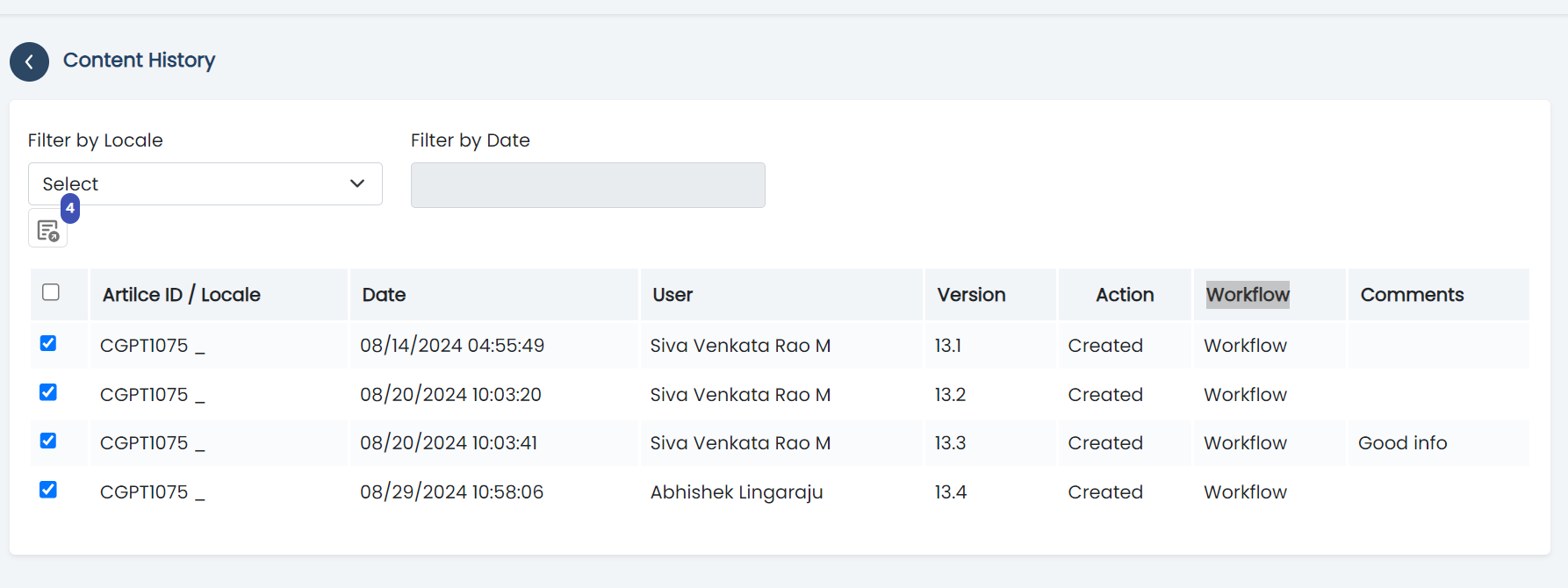This screenshot has width=1568, height=588.
Task: Click Workflow in the version 13.2 row
Action: coord(1245,395)
